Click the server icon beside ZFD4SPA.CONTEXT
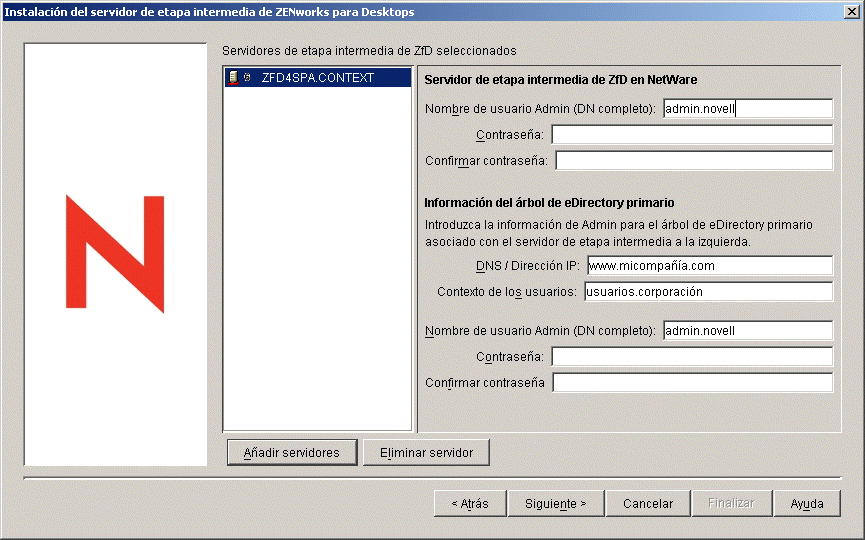The image size is (865, 540). [x=233, y=78]
